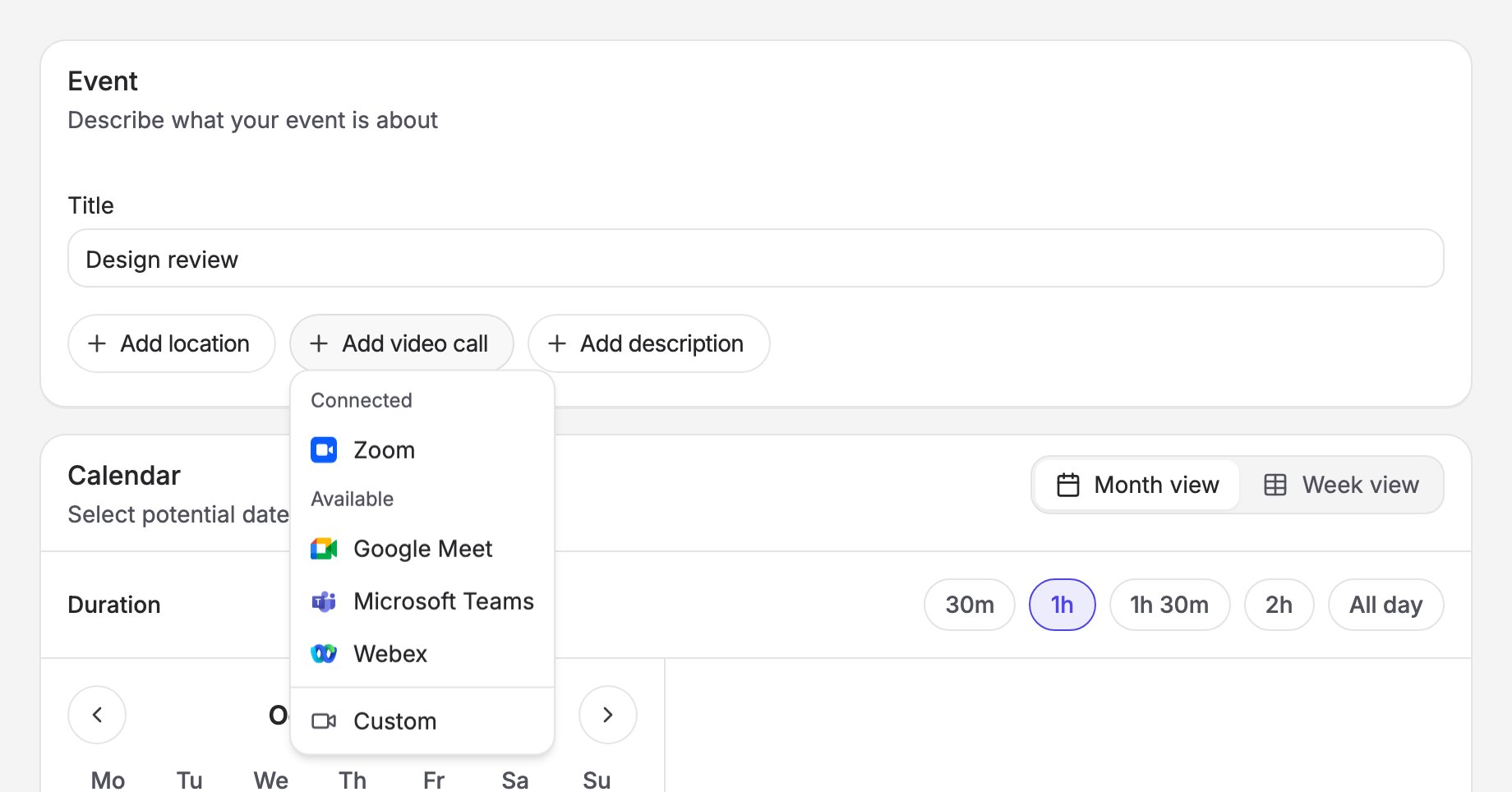This screenshot has width=1512, height=792.
Task: Click the Custom video camera icon
Action: click(324, 721)
